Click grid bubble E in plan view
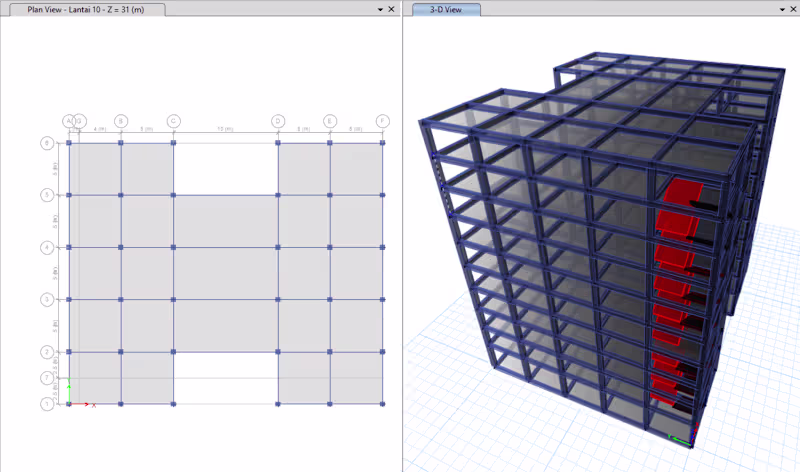The width and height of the screenshot is (800, 472). pos(330,121)
